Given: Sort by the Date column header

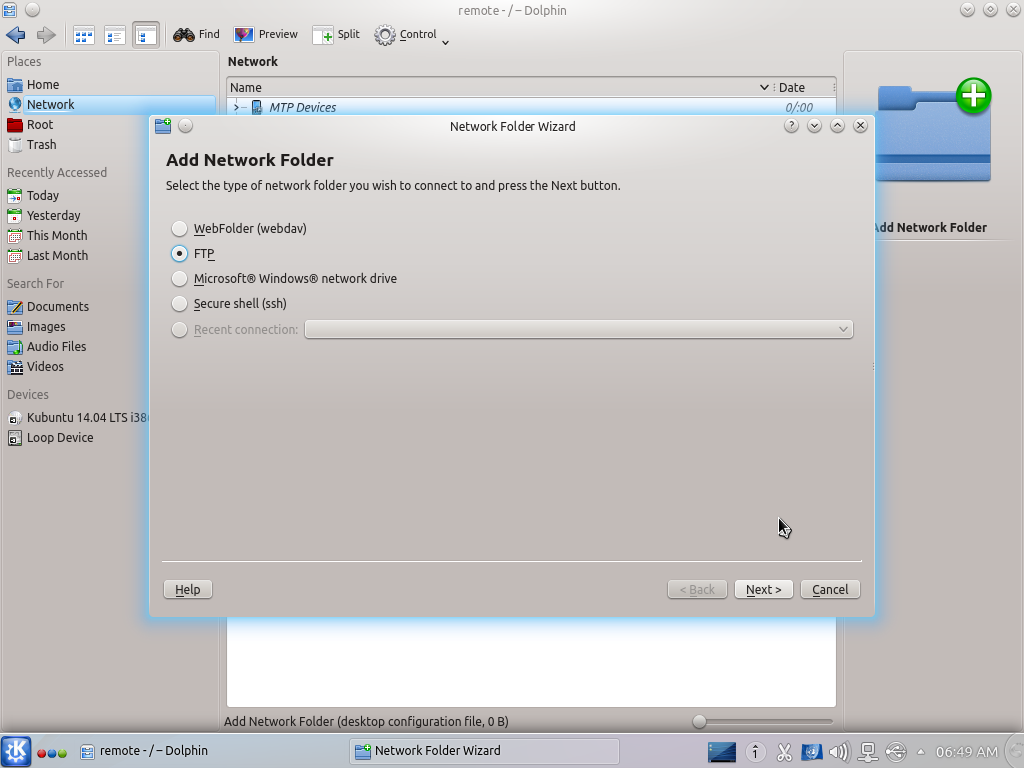Looking at the screenshot, I should click(804, 88).
